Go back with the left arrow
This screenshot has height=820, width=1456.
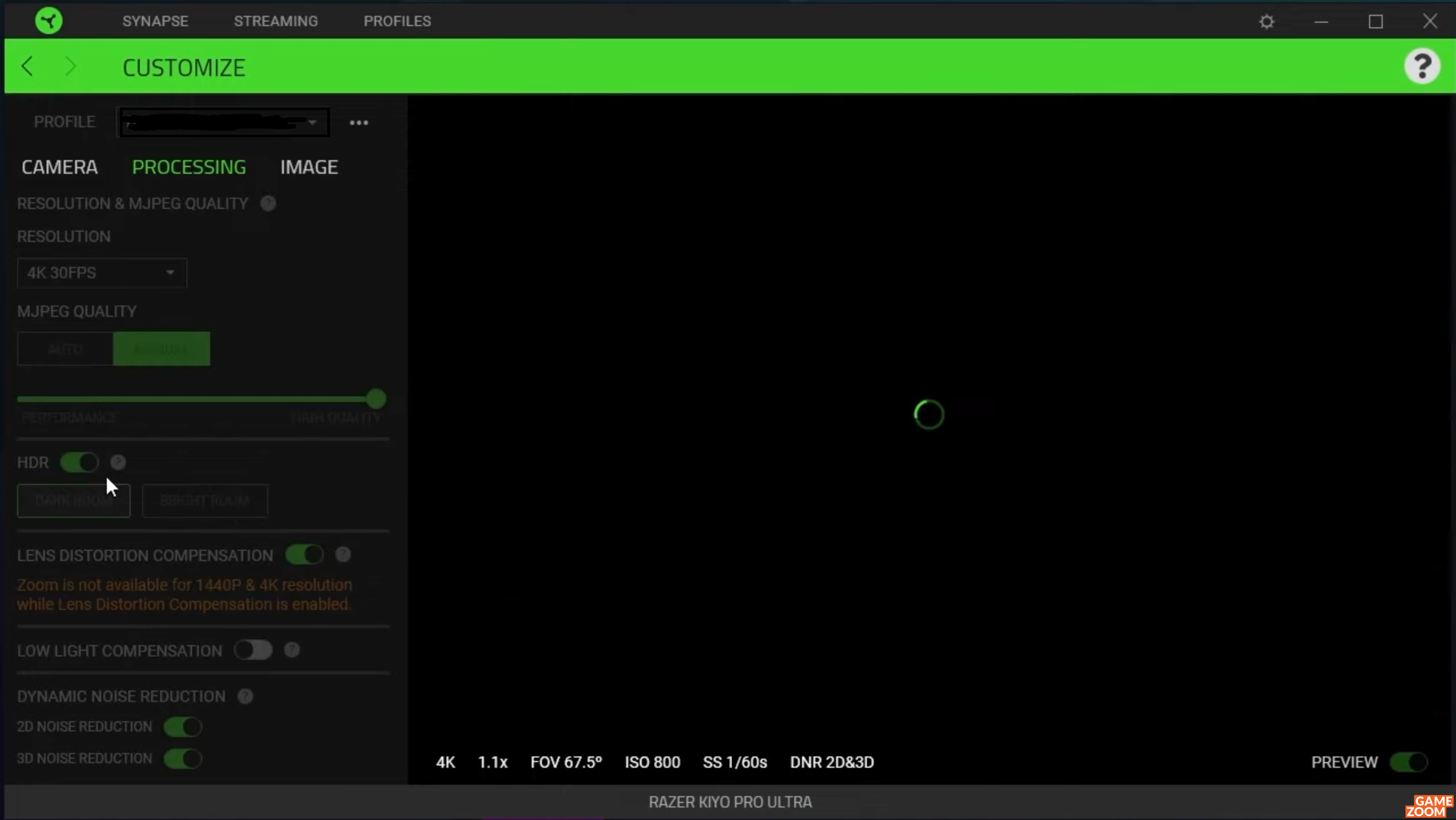tap(27, 66)
